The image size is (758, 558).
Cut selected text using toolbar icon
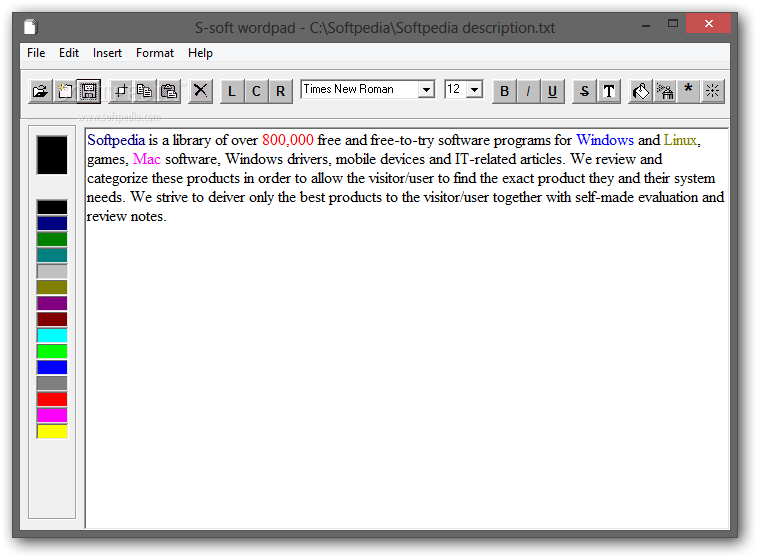(x=120, y=91)
